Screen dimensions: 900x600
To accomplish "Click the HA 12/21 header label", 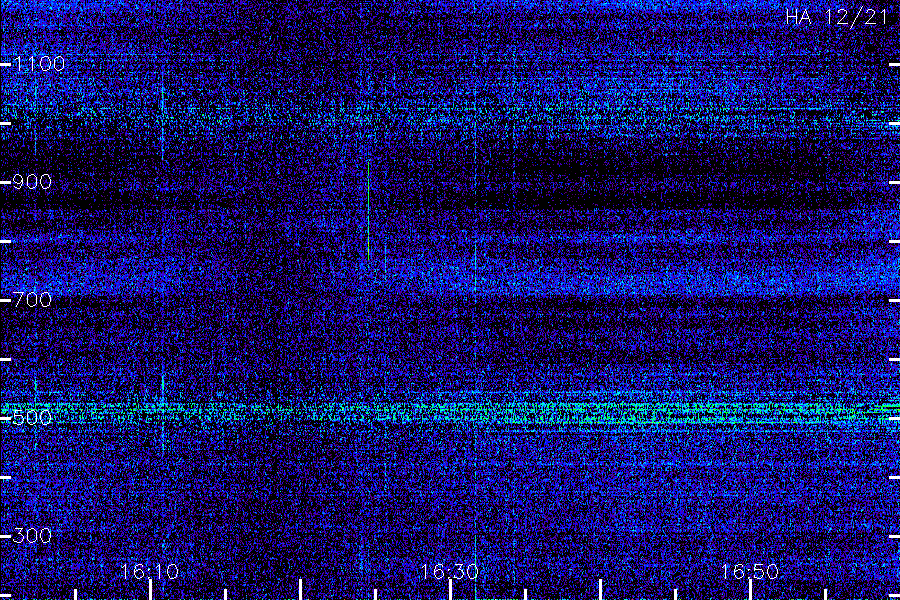I will [x=837, y=17].
